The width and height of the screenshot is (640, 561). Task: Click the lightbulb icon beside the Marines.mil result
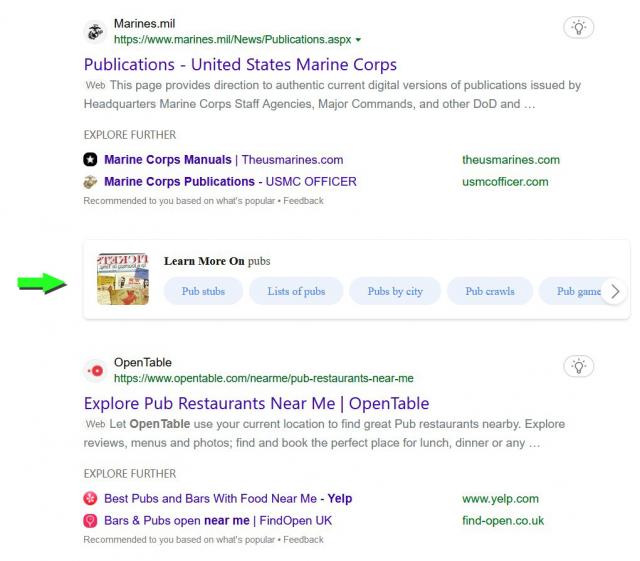(x=578, y=28)
